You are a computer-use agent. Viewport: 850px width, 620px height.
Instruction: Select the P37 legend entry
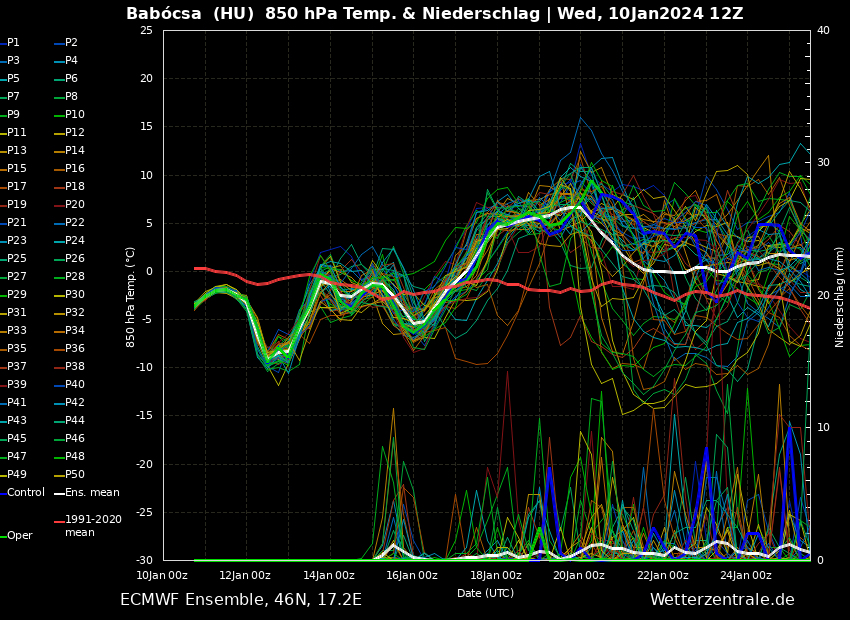[x=17, y=367]
